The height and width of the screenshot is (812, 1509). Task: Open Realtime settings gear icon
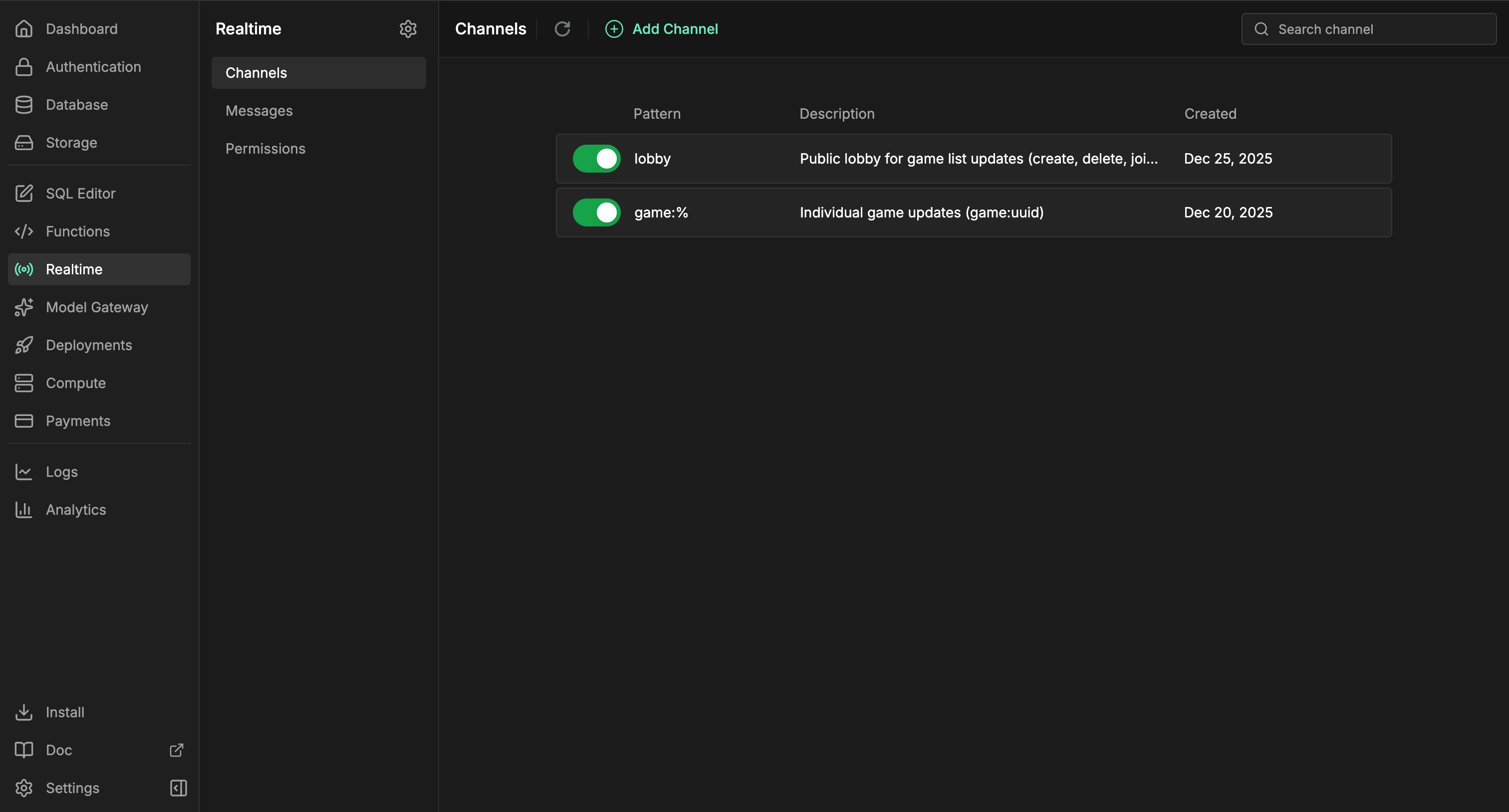click(x=408, y=29)
